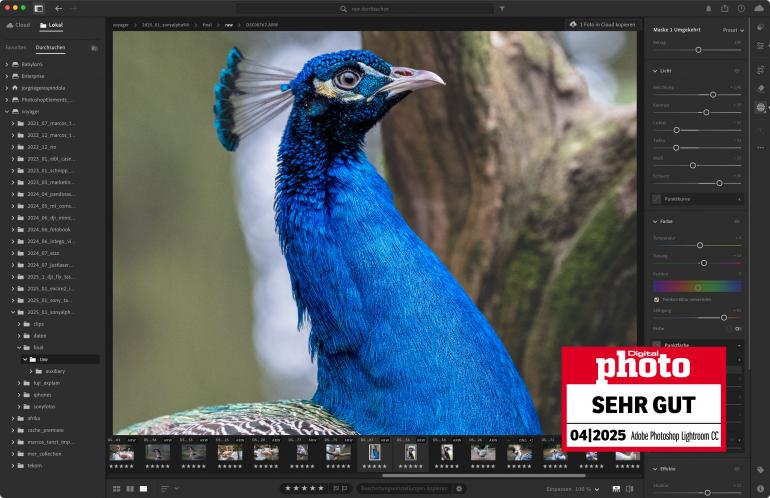Expand the Babylon5 drive tree node

(7, 64)
